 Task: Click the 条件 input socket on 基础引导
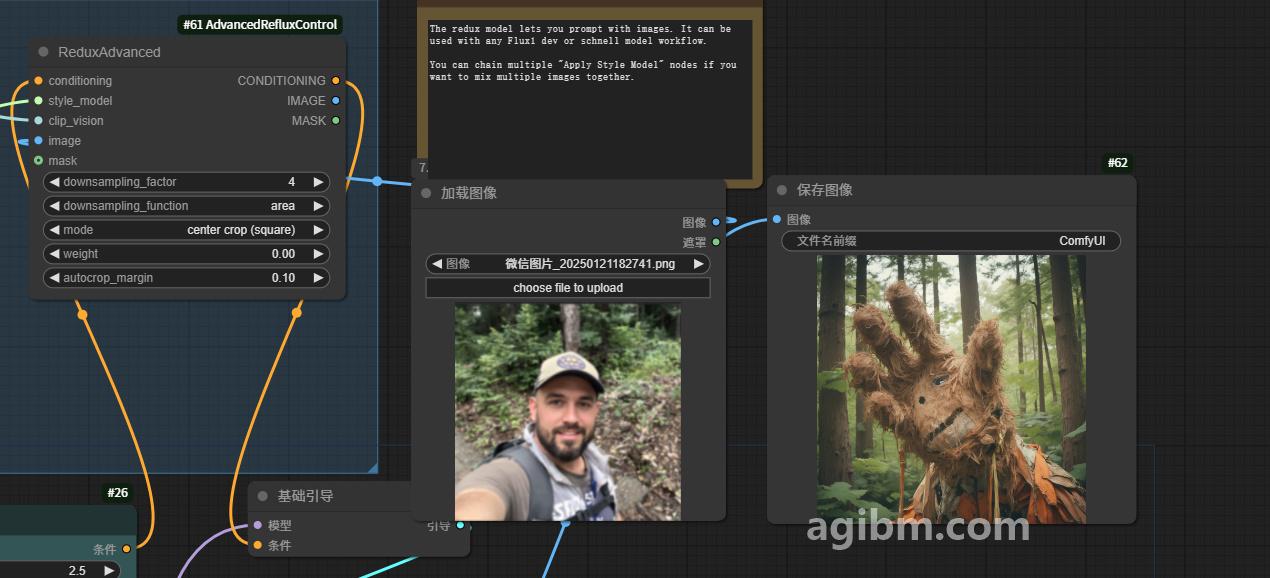257,545
